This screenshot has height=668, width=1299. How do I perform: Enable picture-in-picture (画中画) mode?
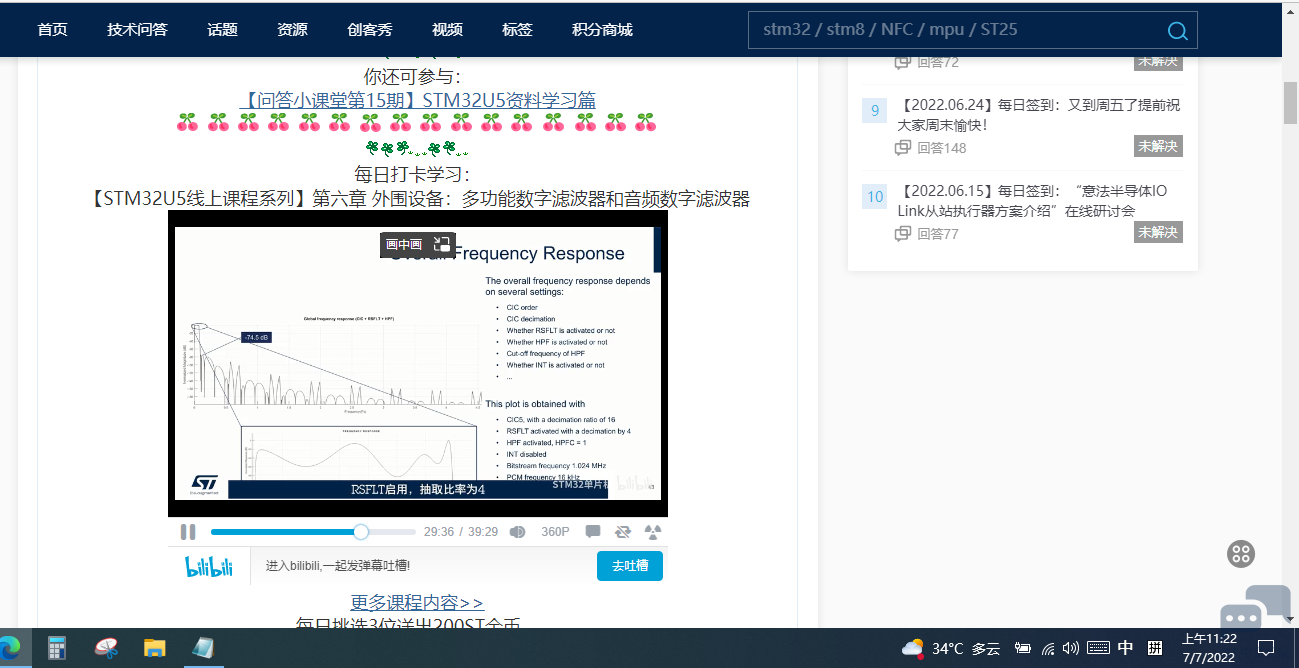417,244
